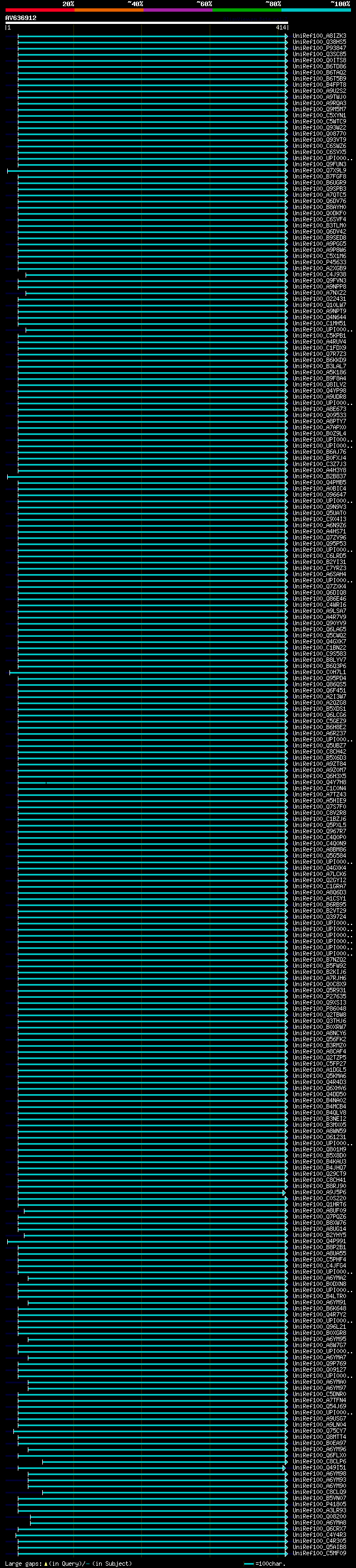Select the label UniRef100_A5HIE9

[x=319, y=800]
